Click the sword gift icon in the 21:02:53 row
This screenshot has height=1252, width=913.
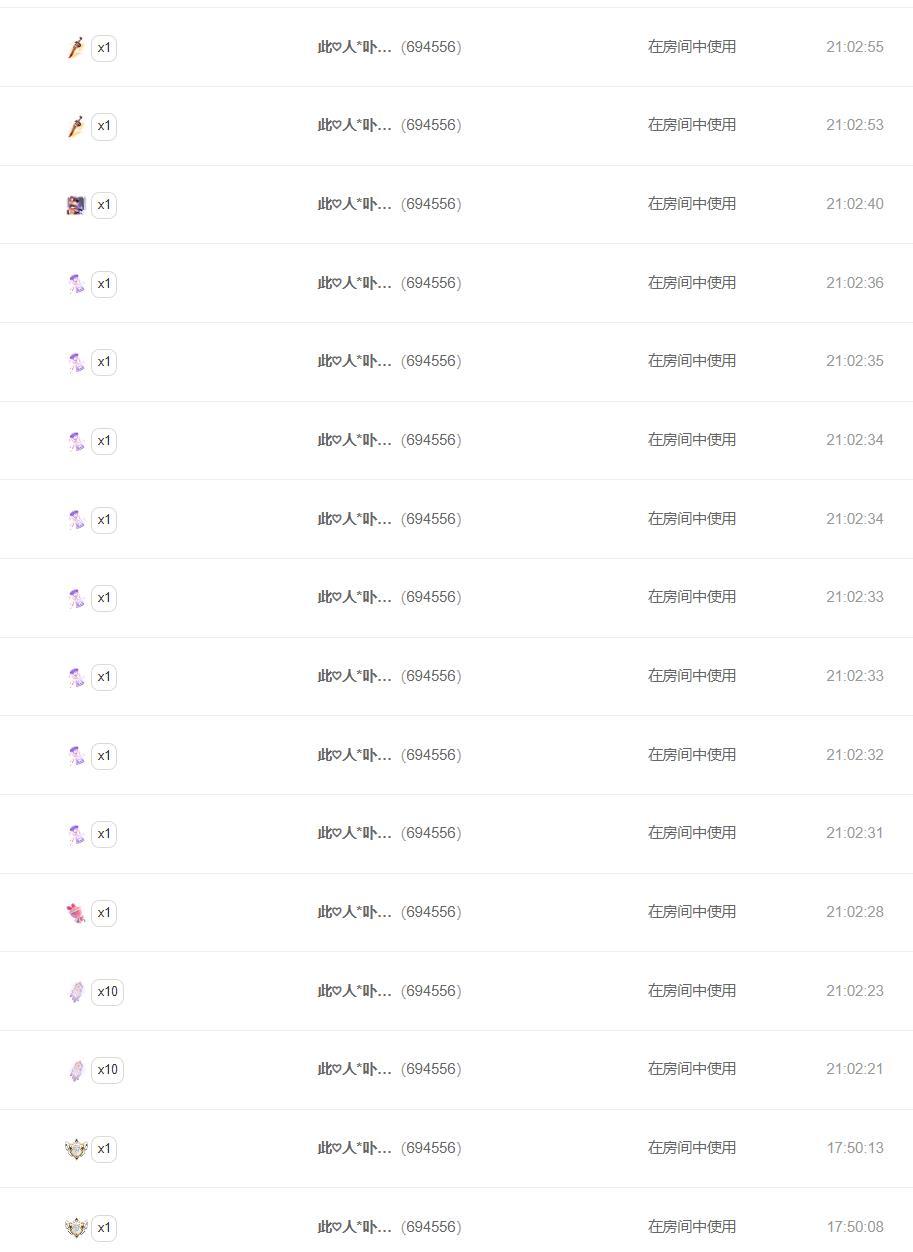(x=76, y=127)
